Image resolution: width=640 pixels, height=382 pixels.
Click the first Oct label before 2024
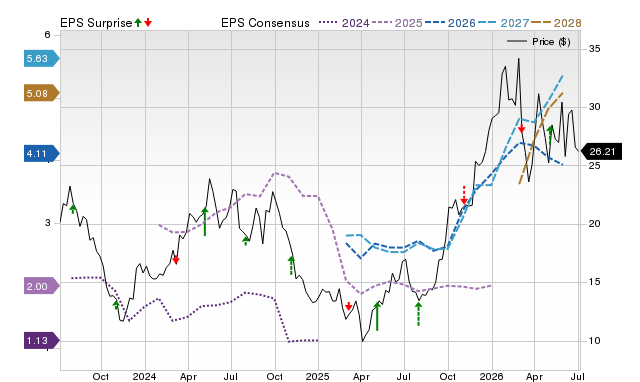tap(101, 376)
